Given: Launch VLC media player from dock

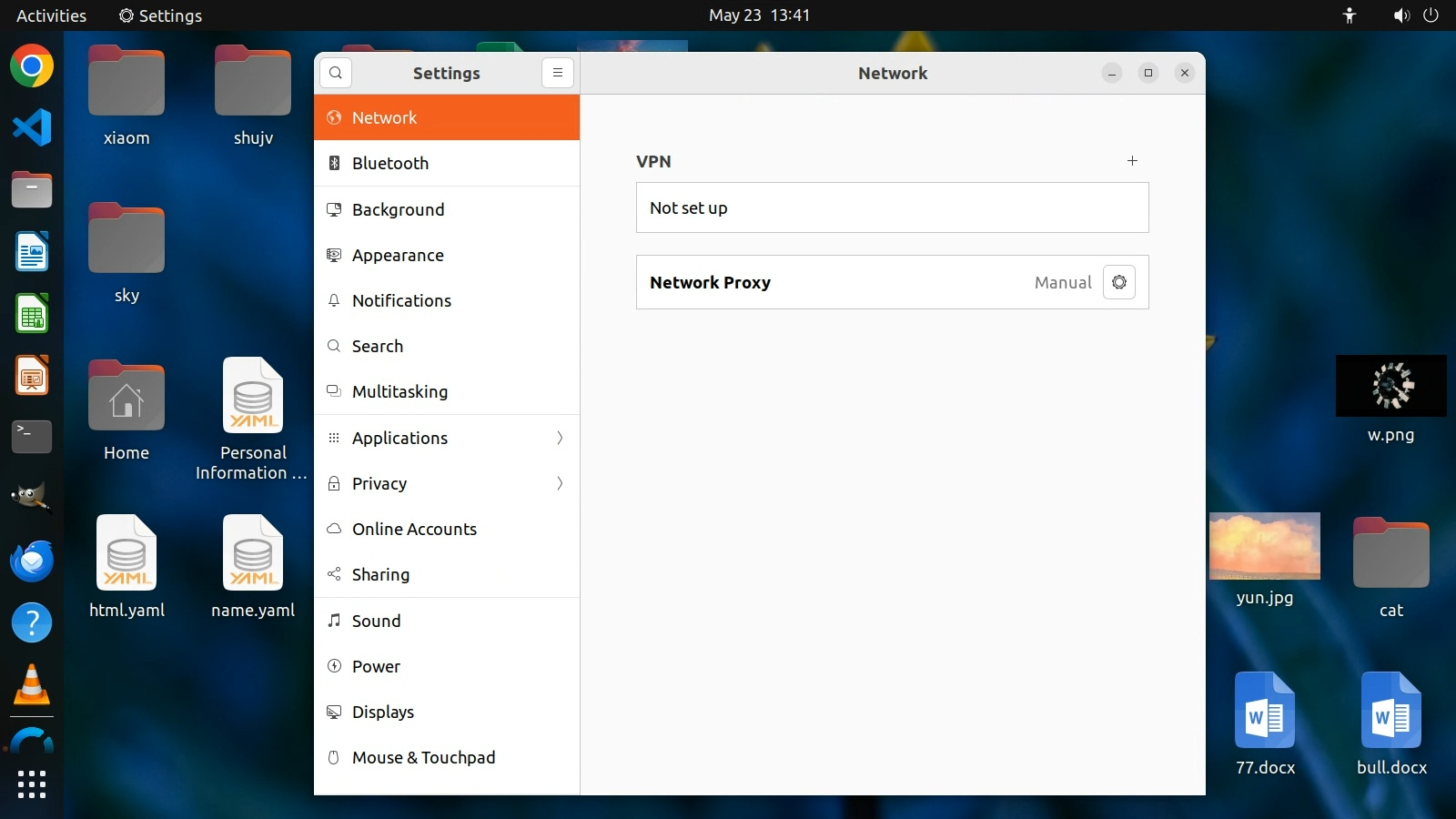Looking at the screenshot, I should (x=32, y=684).
